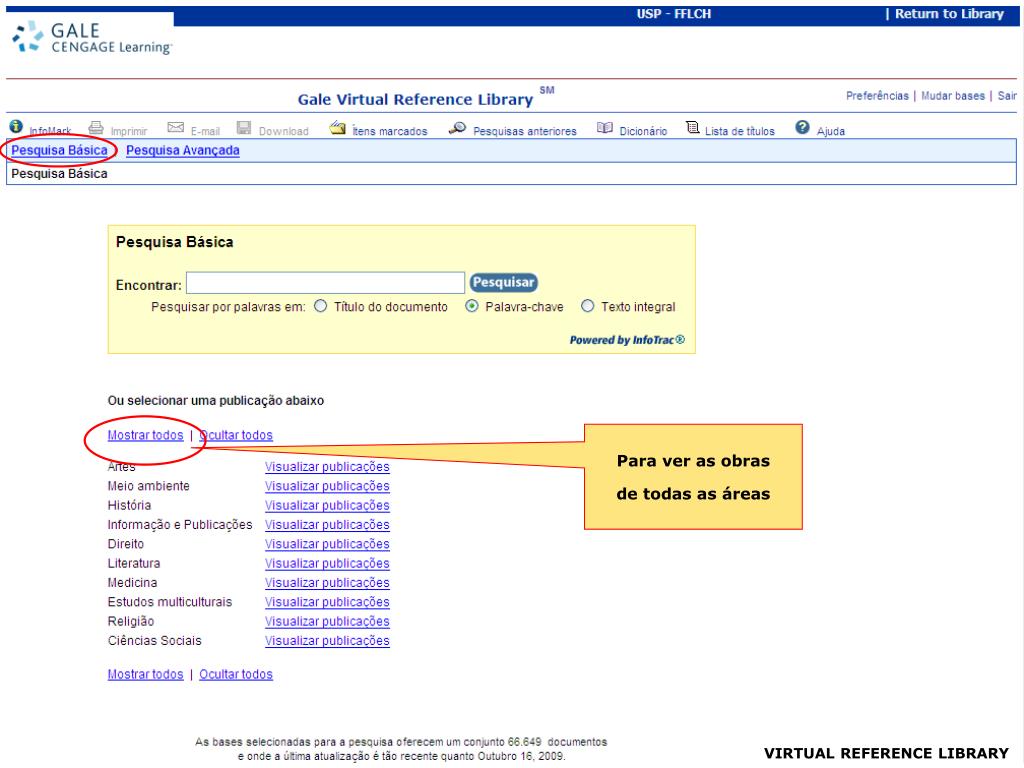The height and width of the screenshot is (768, 1024).
Task: Click the Informação e Publicações label
Action: (x=180, y=524)
